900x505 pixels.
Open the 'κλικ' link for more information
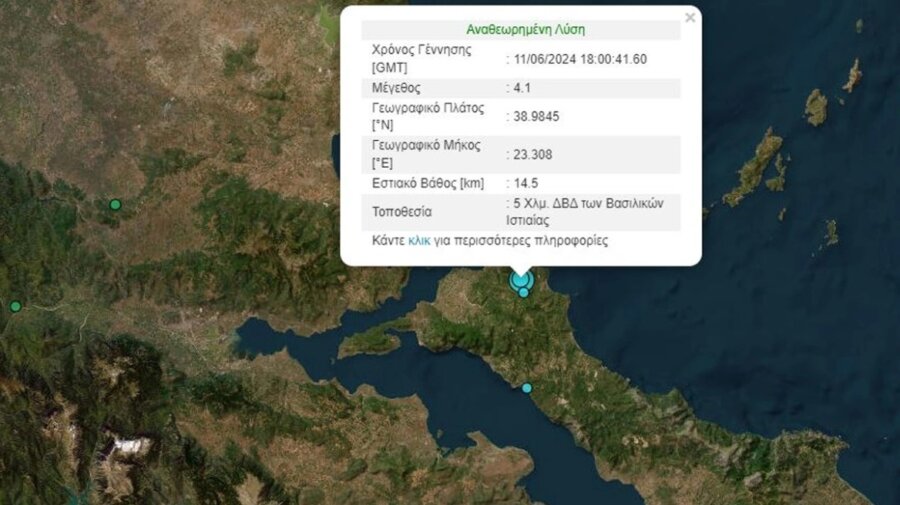coord(419,240)
